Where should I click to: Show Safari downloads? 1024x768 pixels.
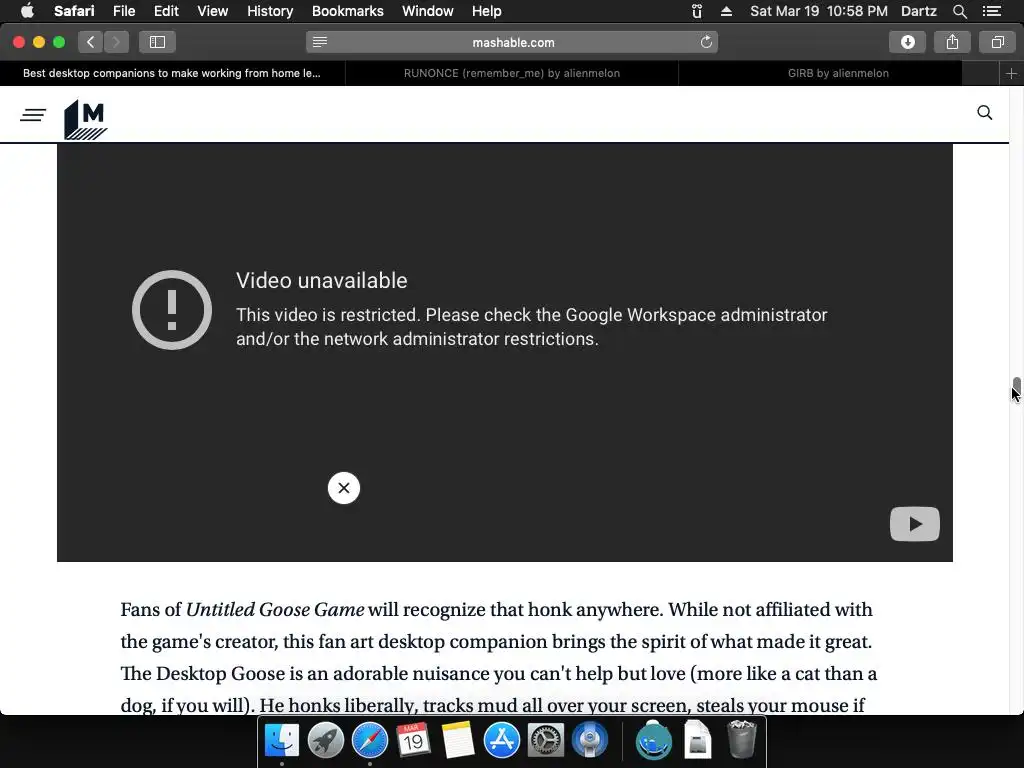[907, 42]
